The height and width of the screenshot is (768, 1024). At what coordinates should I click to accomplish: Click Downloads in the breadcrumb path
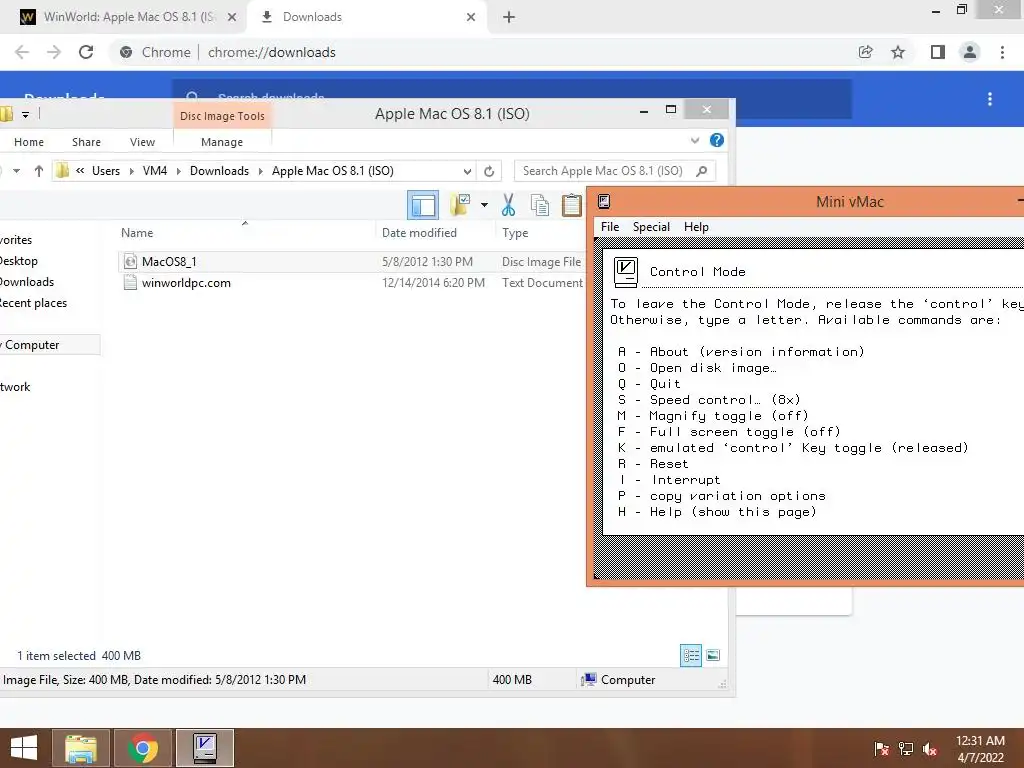coord(219,171)
